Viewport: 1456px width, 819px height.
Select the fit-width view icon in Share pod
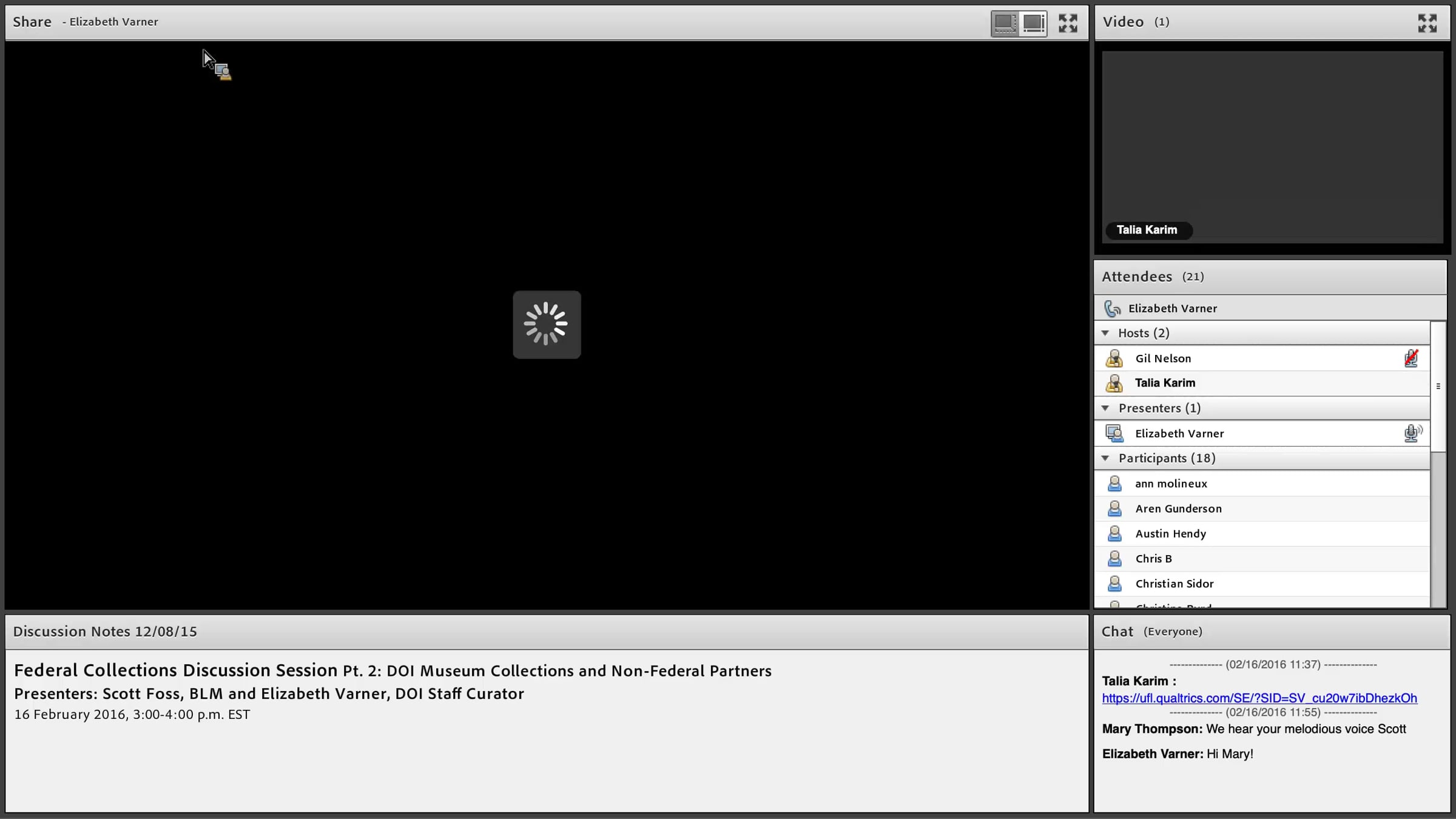(x=1005, y=23)
